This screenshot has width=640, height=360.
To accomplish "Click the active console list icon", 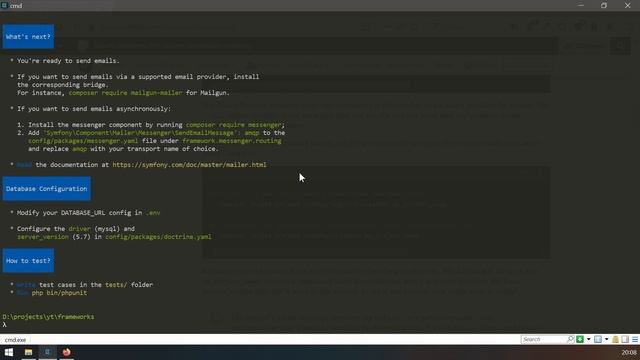I will coord(598,339).
